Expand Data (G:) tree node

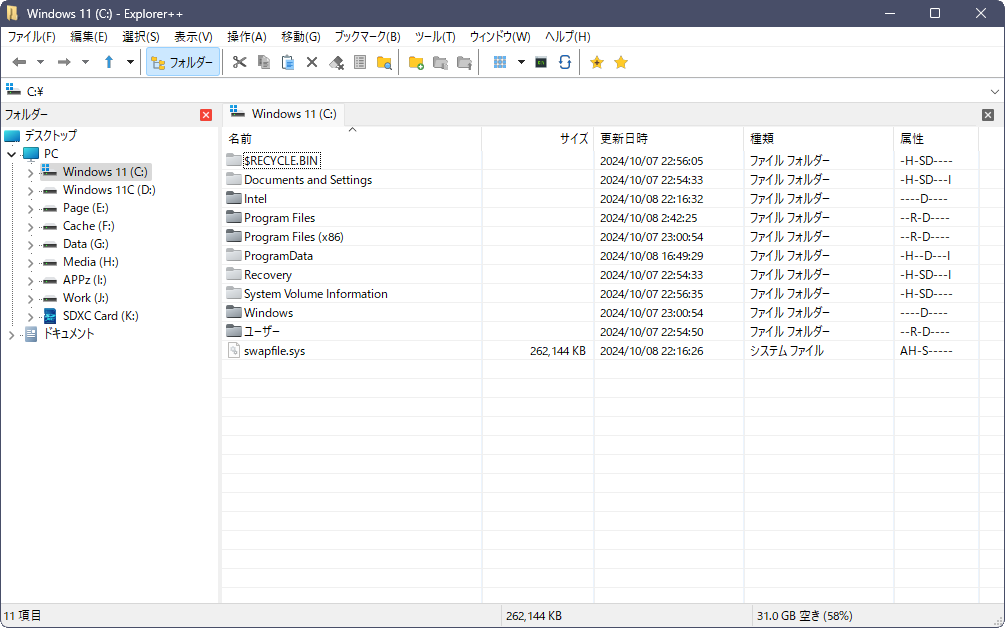point(30,244)
